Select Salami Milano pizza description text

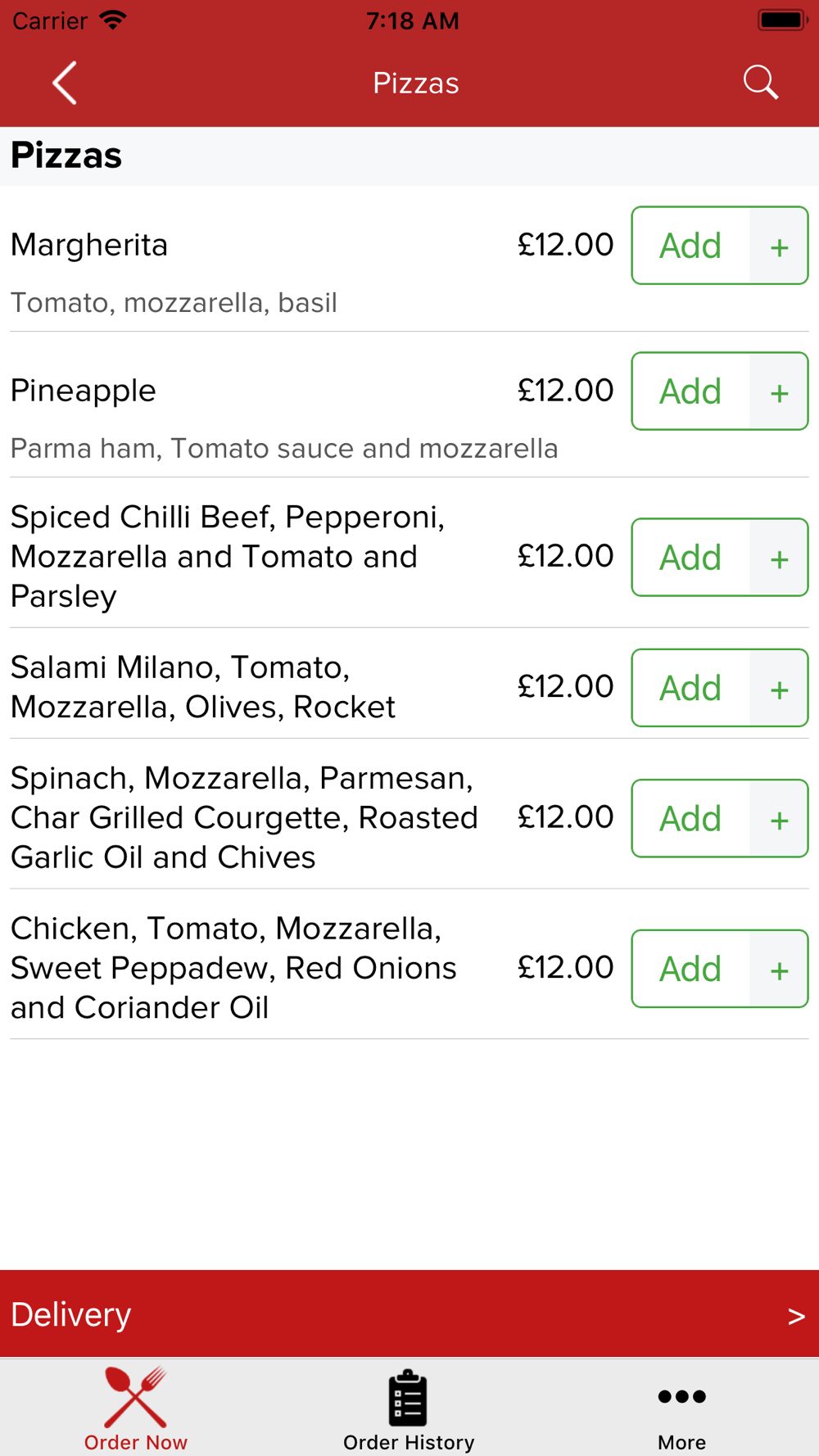(203, 687)
